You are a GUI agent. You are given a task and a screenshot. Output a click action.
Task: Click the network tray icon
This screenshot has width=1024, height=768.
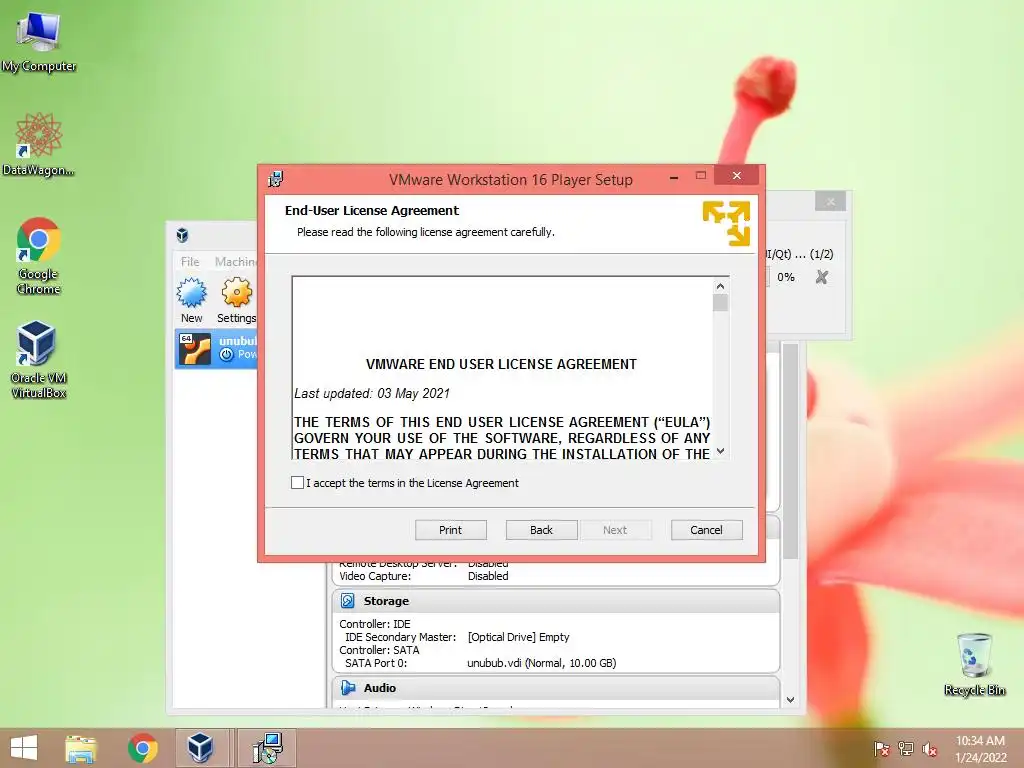tap(906, 749)
